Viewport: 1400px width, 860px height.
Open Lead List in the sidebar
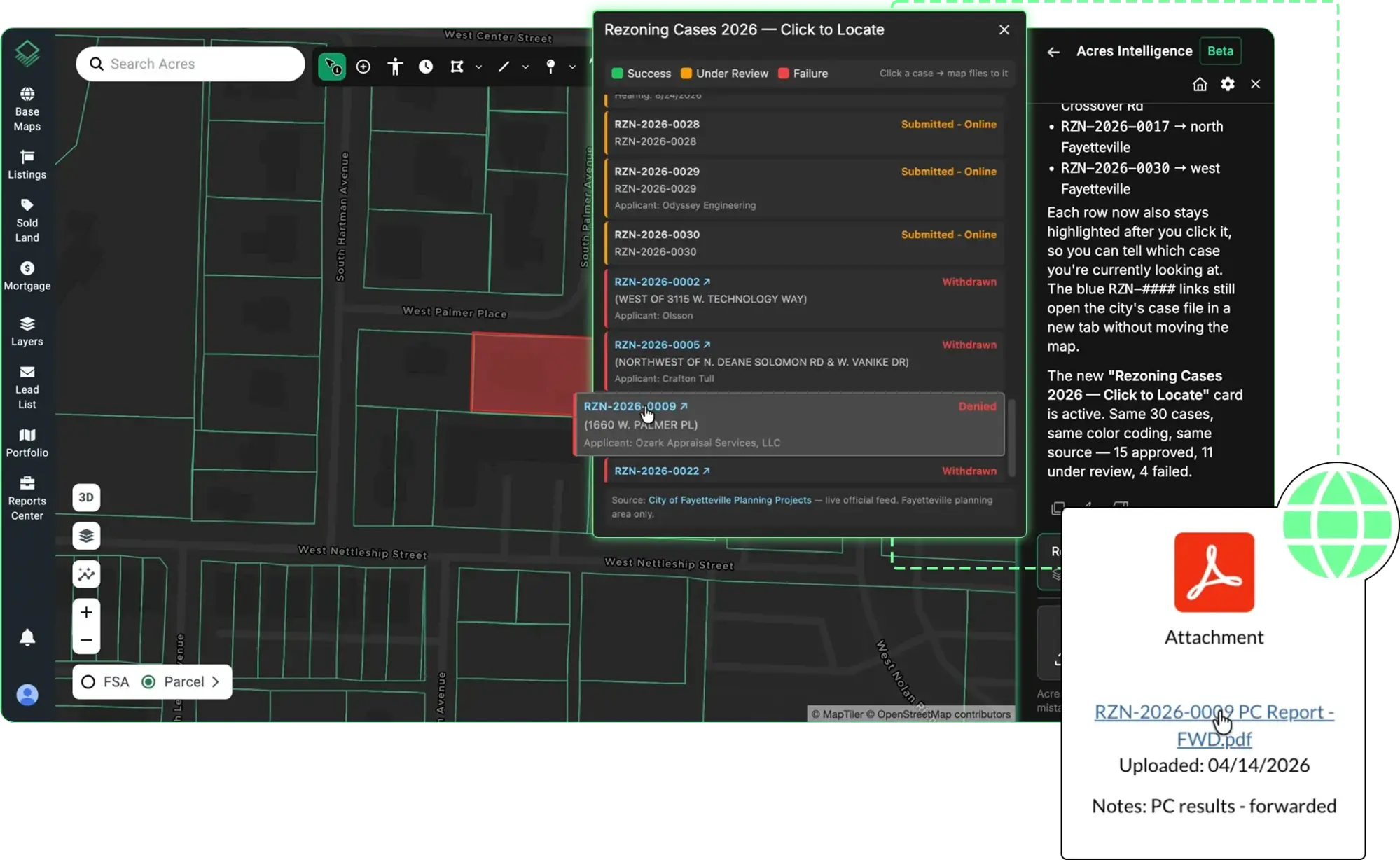(x=27, y=387)
